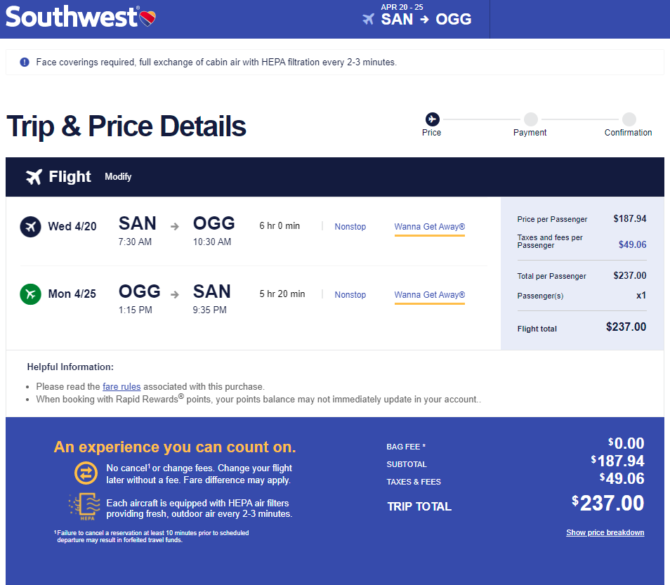Screen dimensions: 670x585
Task: Click the yellow change-flight arrows icon
Action: (86, 473)
